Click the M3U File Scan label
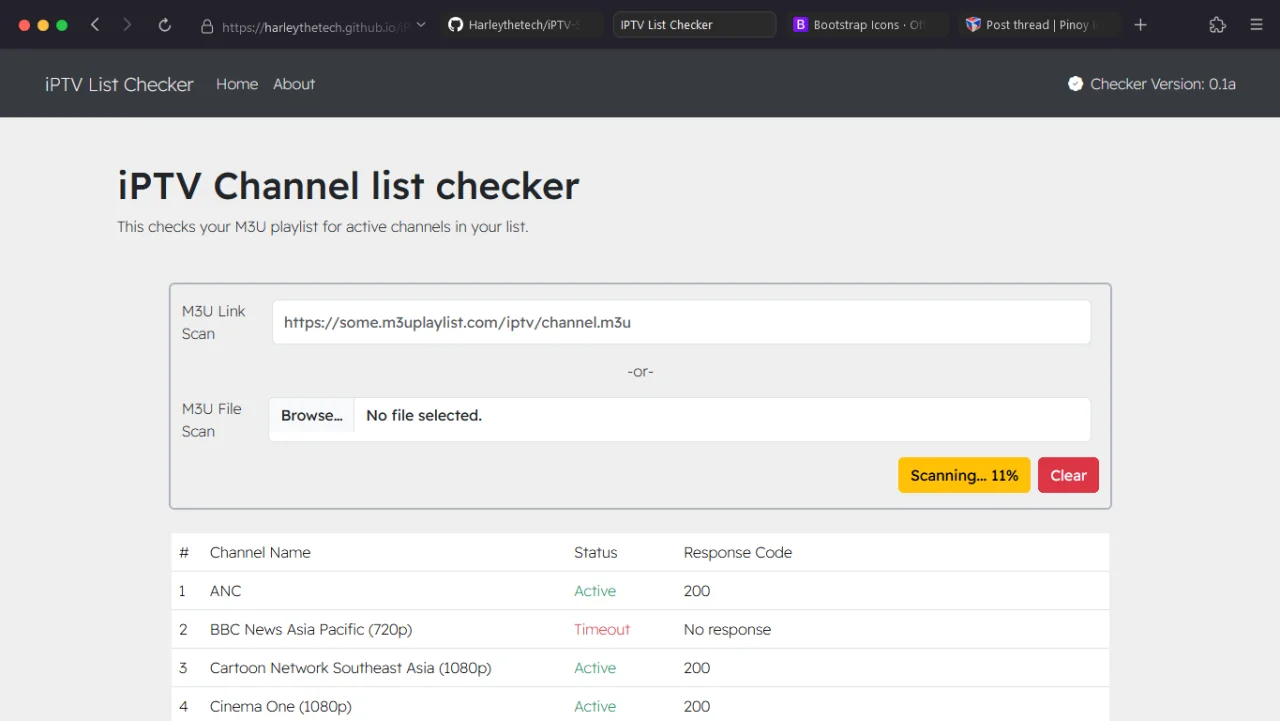This screenshot has width=1280, height=721. pos(212,420)
